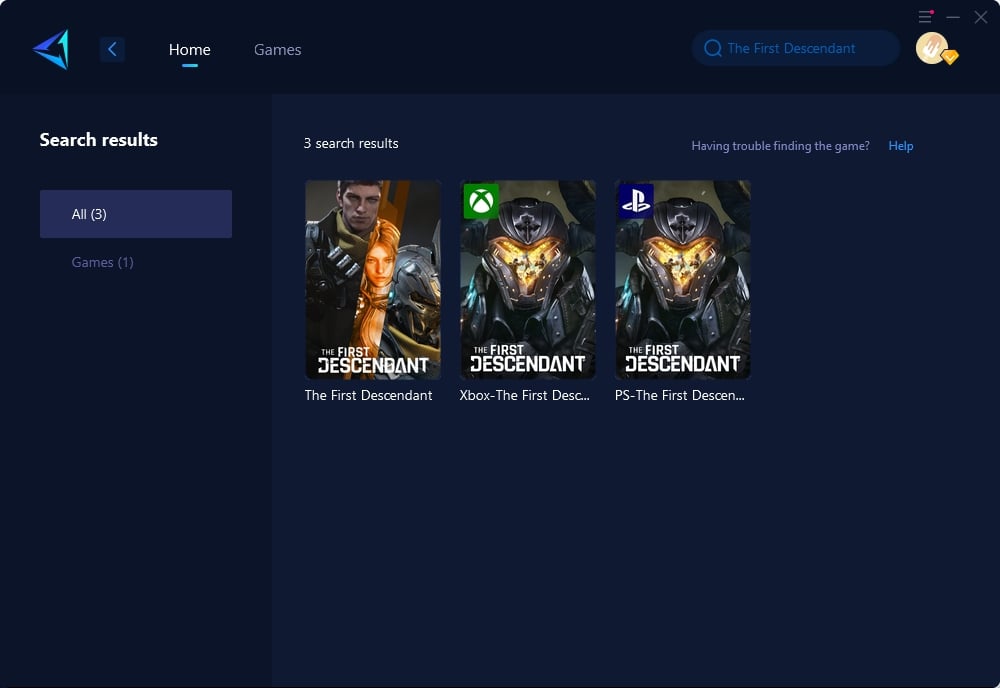Open the hamburger menu icon
Image resolution: width=1000 pixels, height=688 pixels.
pos(925,17)
